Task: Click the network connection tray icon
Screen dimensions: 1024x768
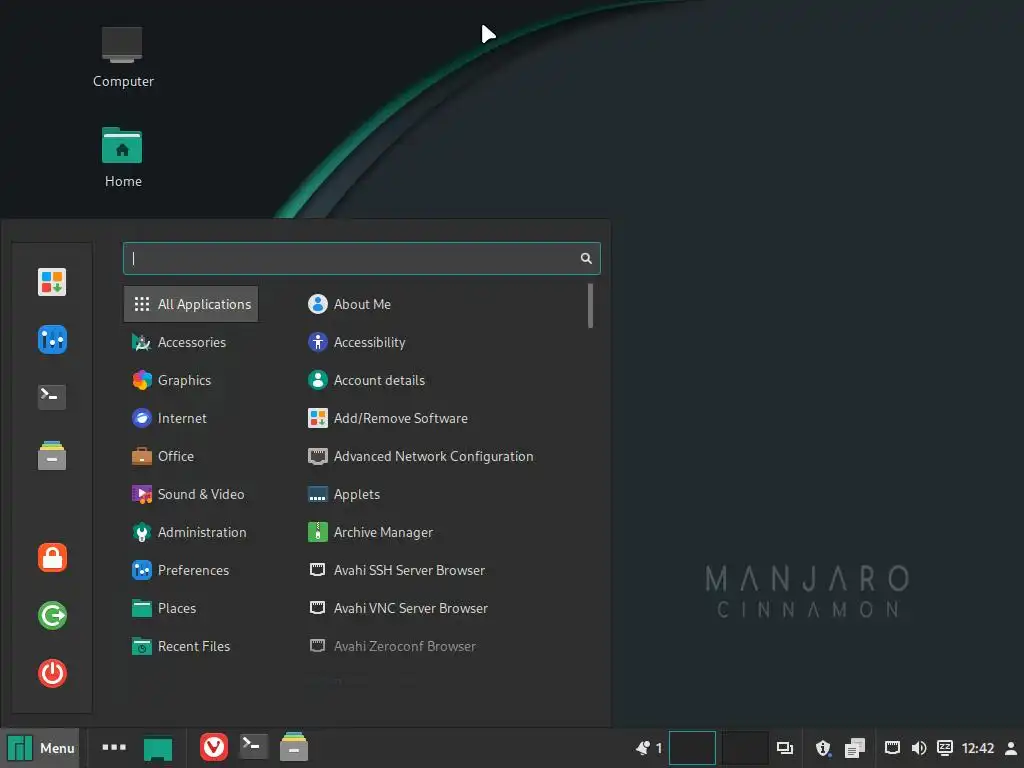Action: [892, 748]
